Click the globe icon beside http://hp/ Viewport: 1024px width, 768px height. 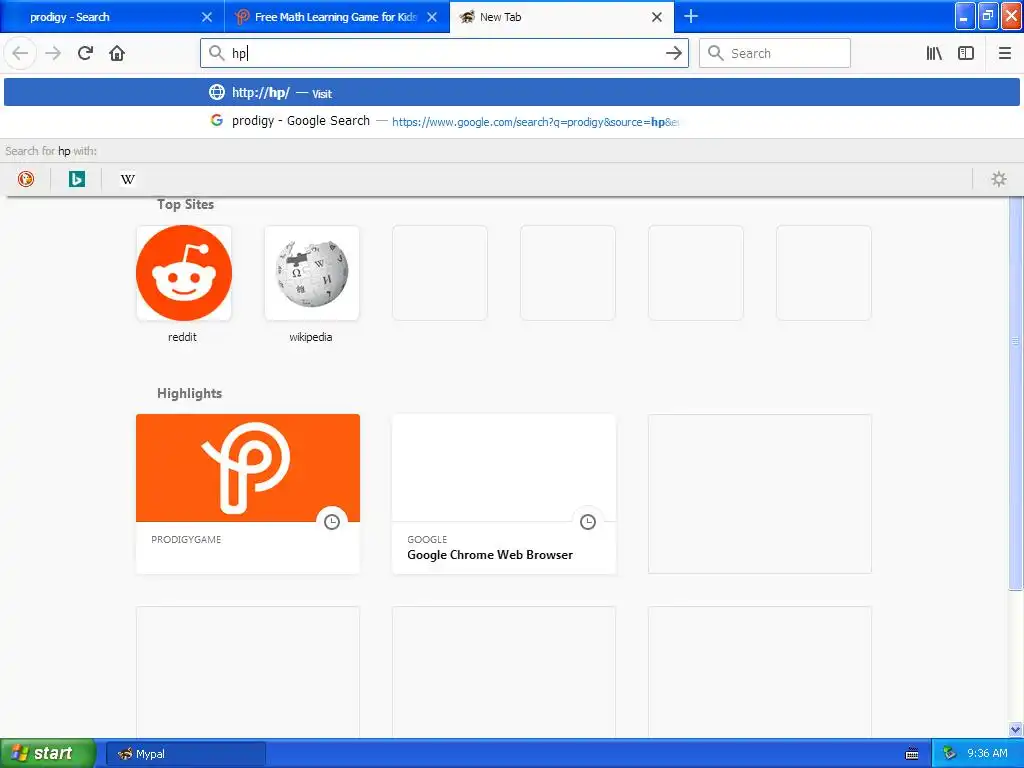click(216, 92)
